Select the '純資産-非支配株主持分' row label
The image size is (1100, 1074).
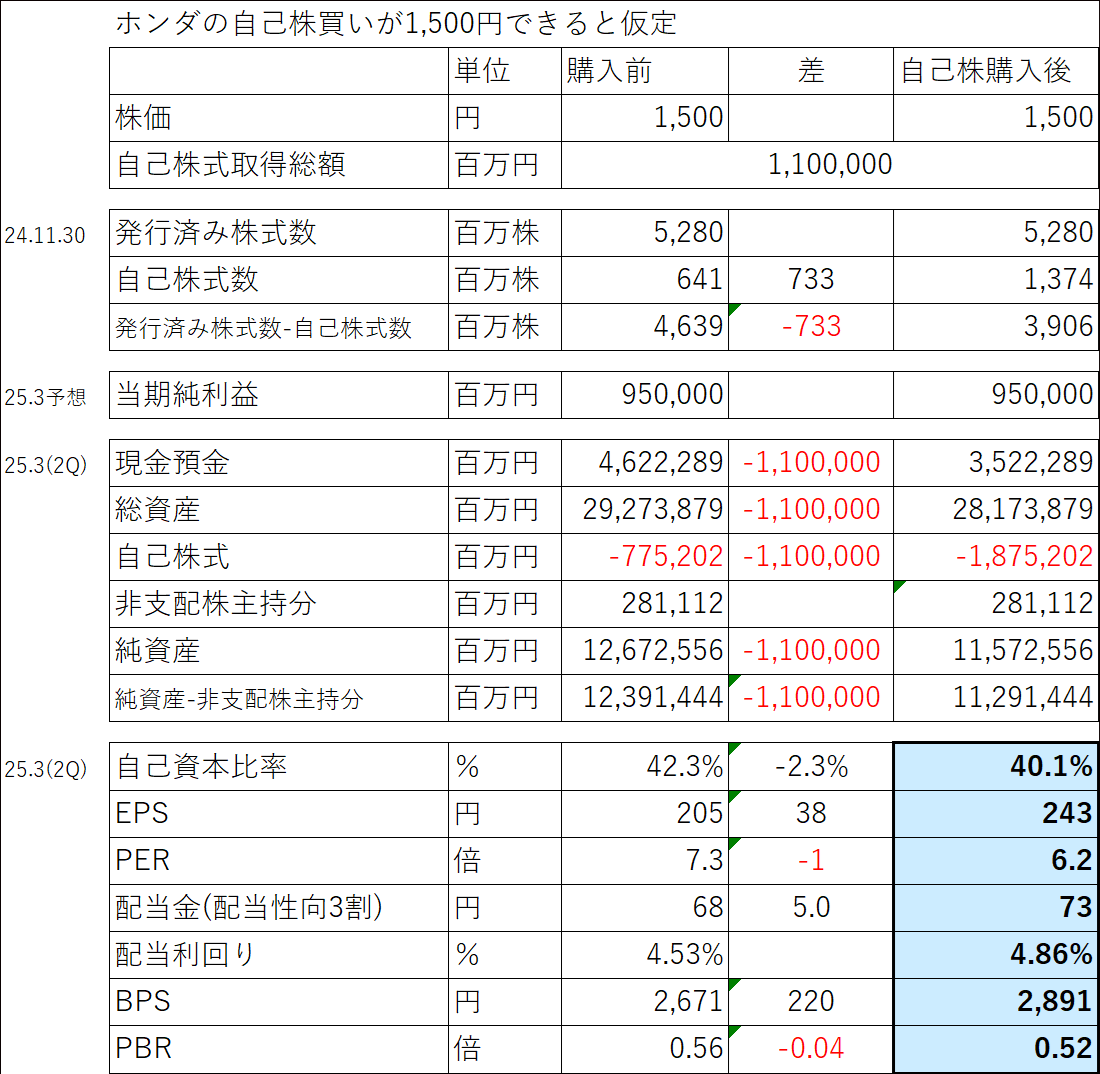[x=239, y=699]
